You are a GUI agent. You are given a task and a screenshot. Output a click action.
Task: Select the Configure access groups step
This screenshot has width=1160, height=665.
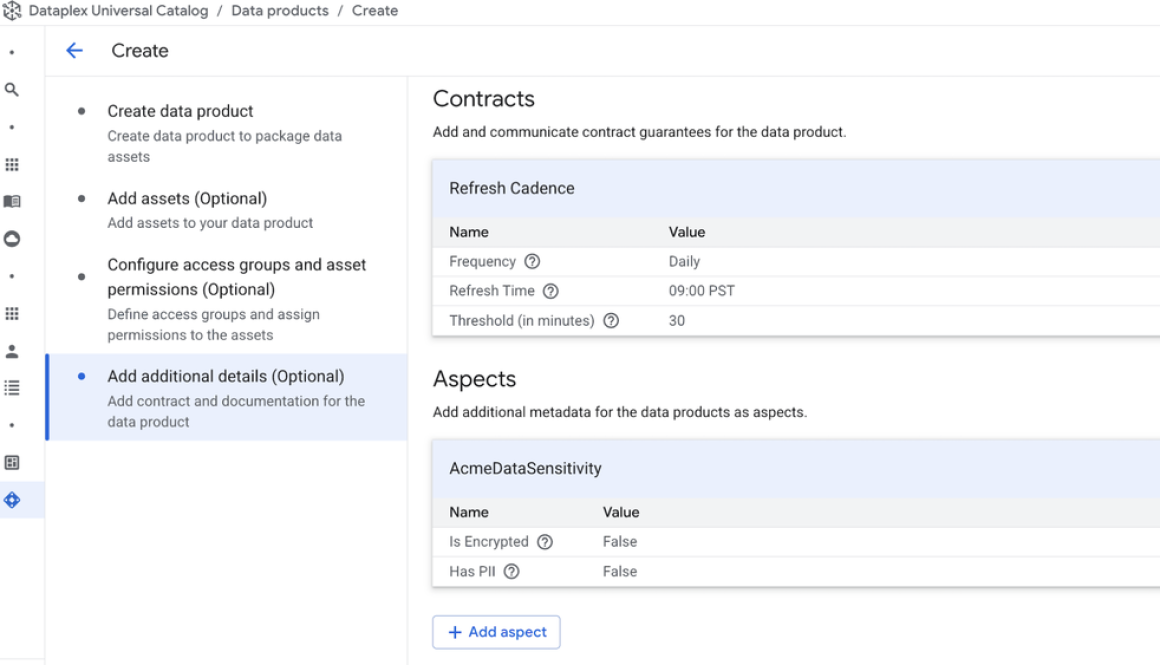point(237,277)
